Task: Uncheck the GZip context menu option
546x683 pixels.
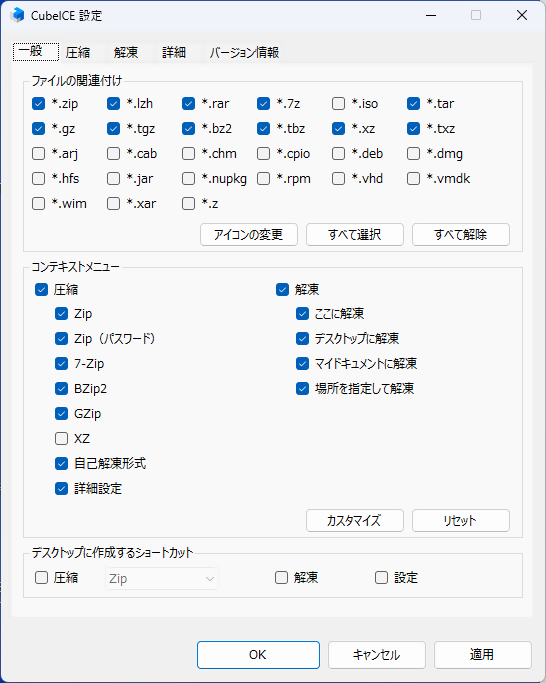Action: (61, 413)
